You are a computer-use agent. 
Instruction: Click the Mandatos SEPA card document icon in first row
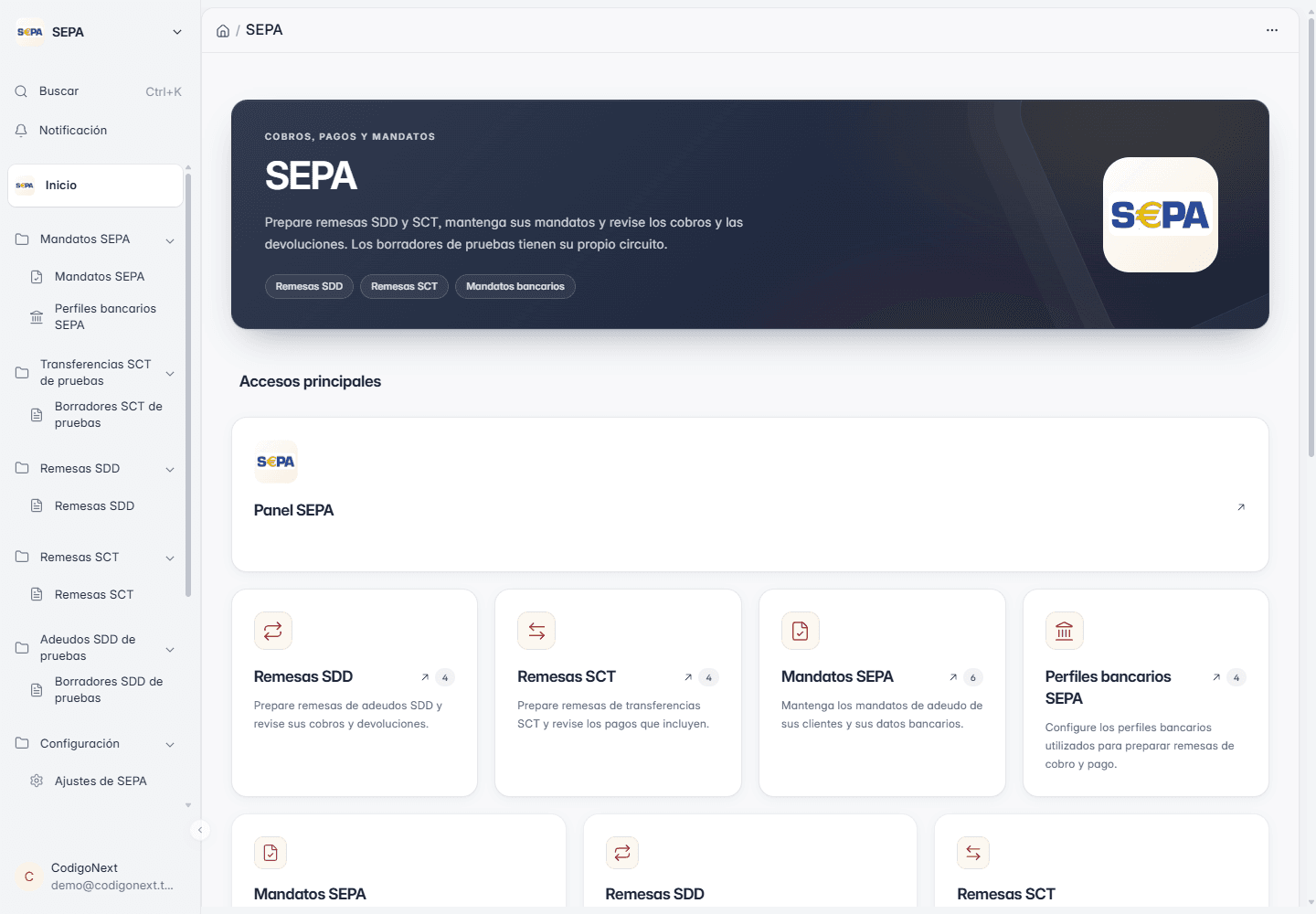[x=801, y=631]
